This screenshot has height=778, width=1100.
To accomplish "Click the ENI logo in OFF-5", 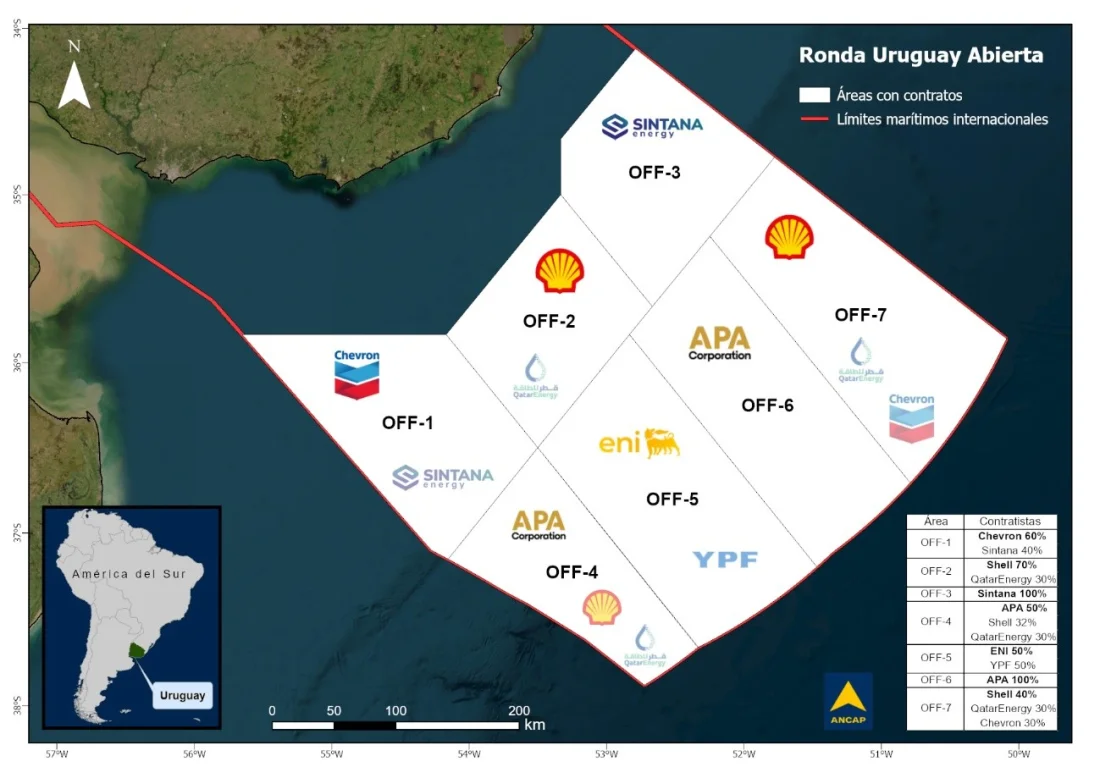I will pyautogui.click(x=639, y=443).
